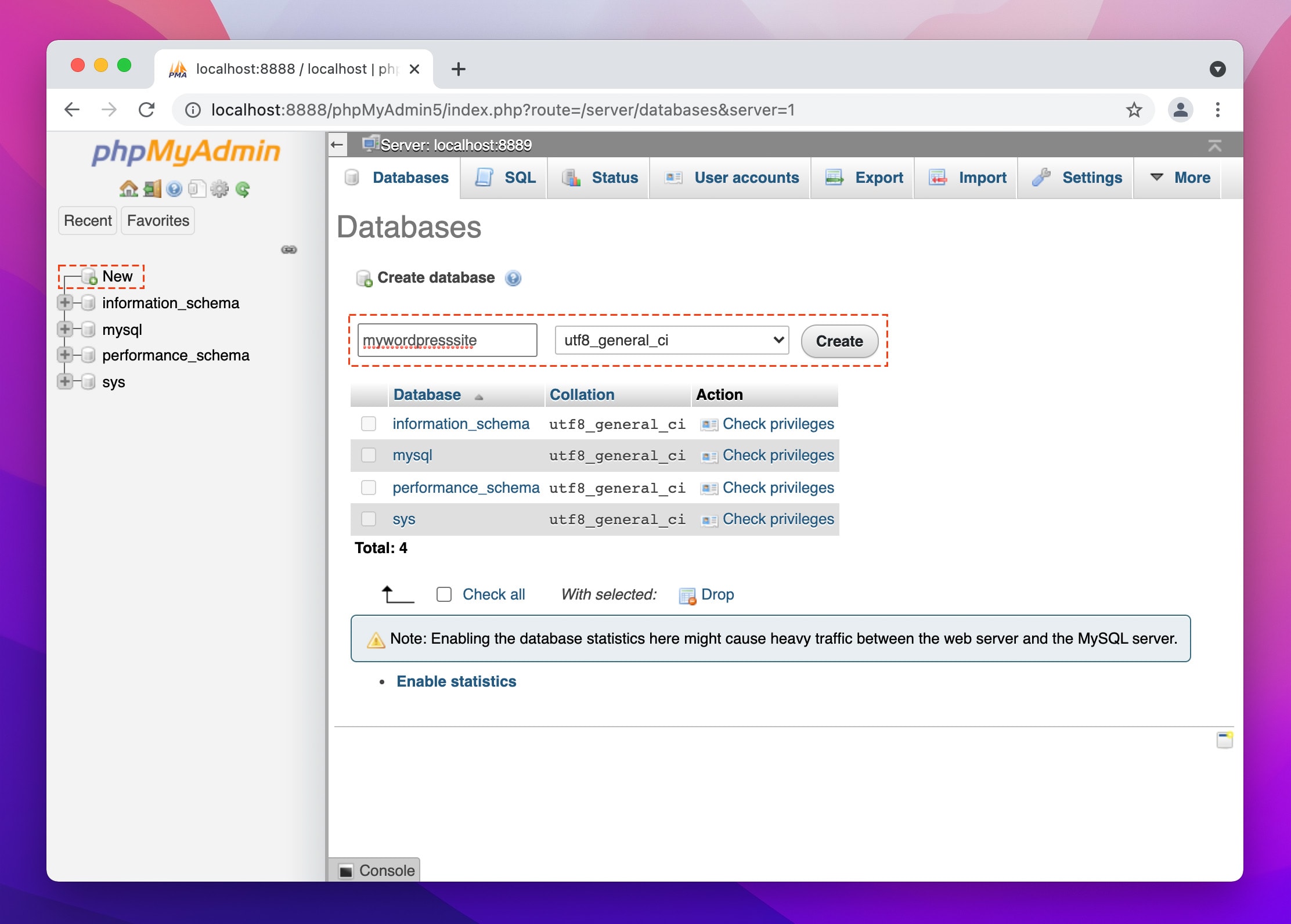Check the sys database row checkbox
The height and width of the screenshot is (924, 1291).
[x=369, y=519]
